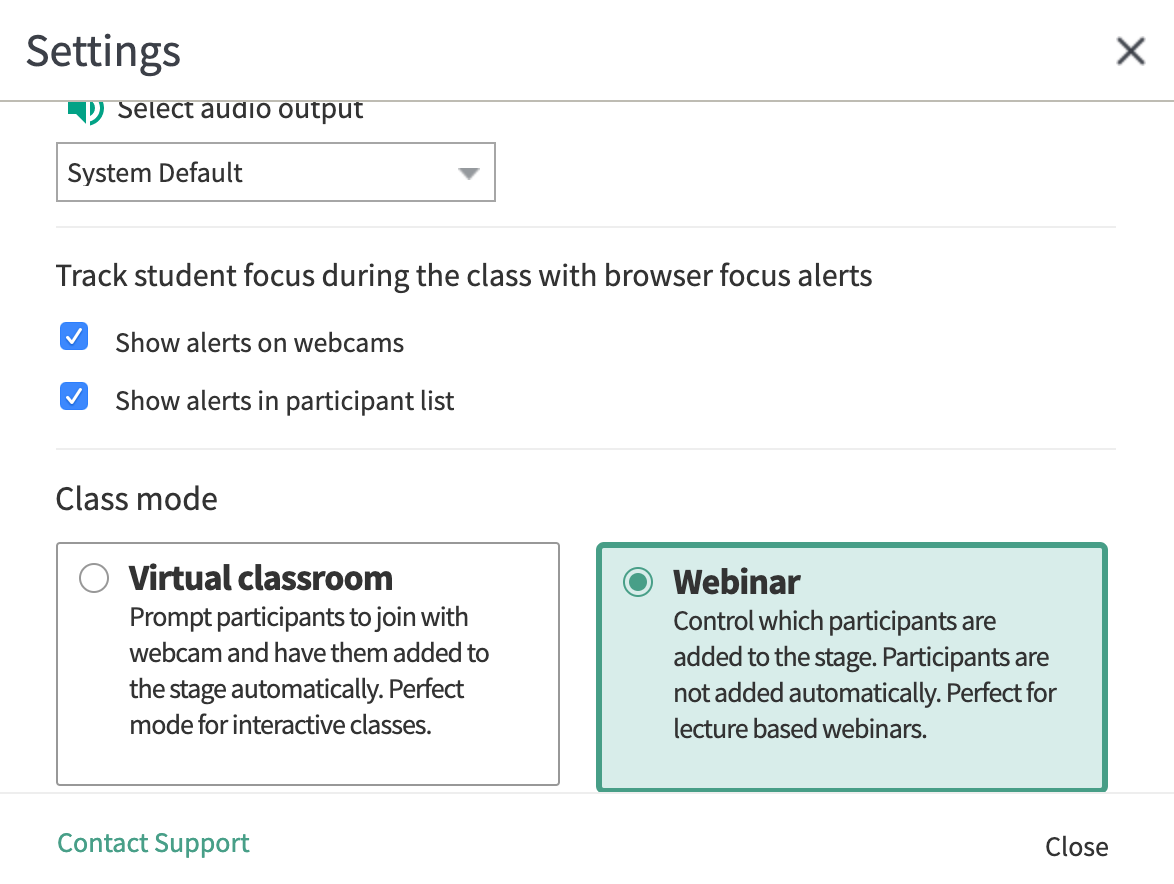Click the selected Webinar radio button
Viewport: 1174px width, 884px height.
[638, 582]
